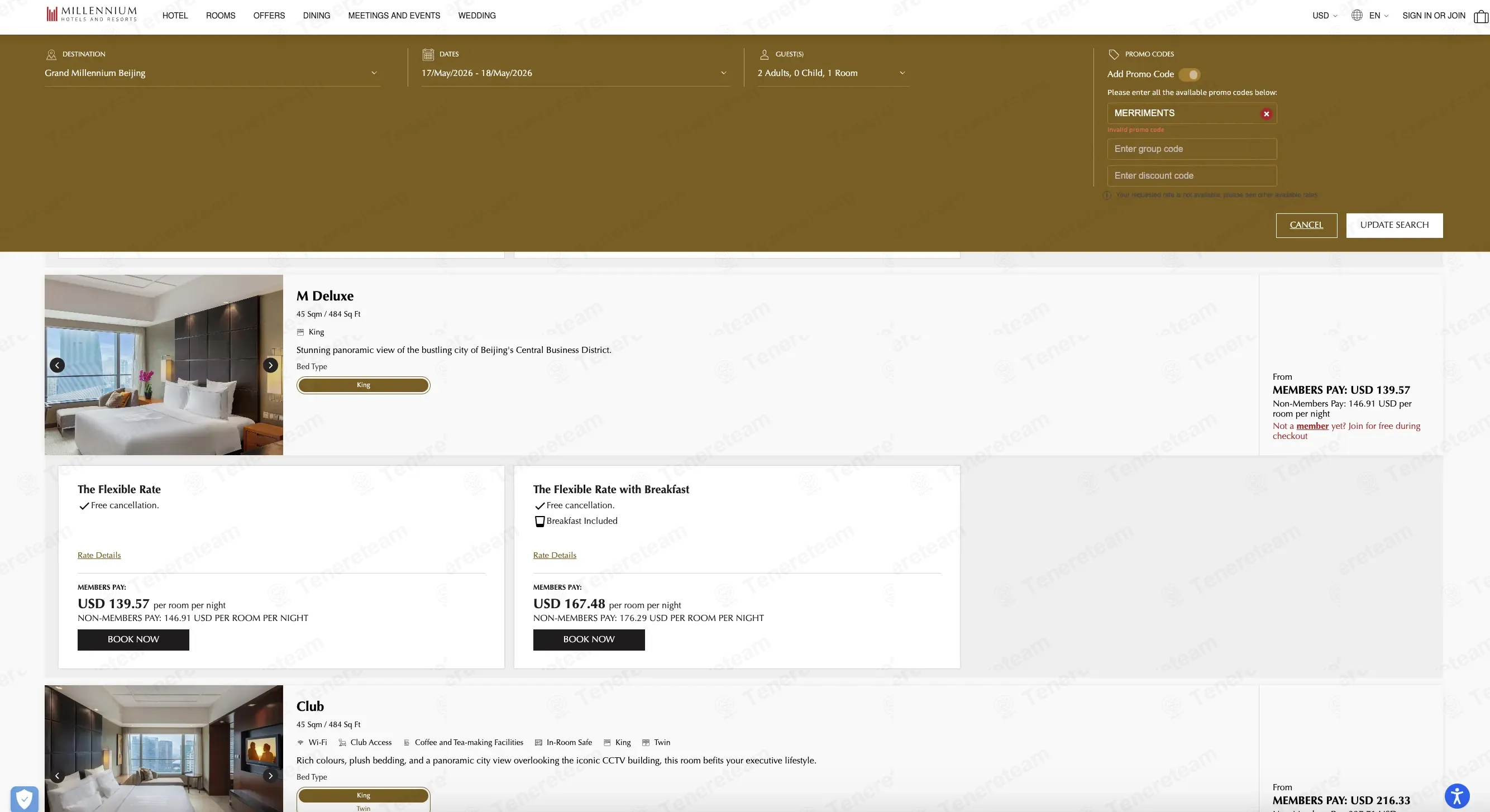Open the ROOMS menu
1490x812 pixels.
[221, 16]
